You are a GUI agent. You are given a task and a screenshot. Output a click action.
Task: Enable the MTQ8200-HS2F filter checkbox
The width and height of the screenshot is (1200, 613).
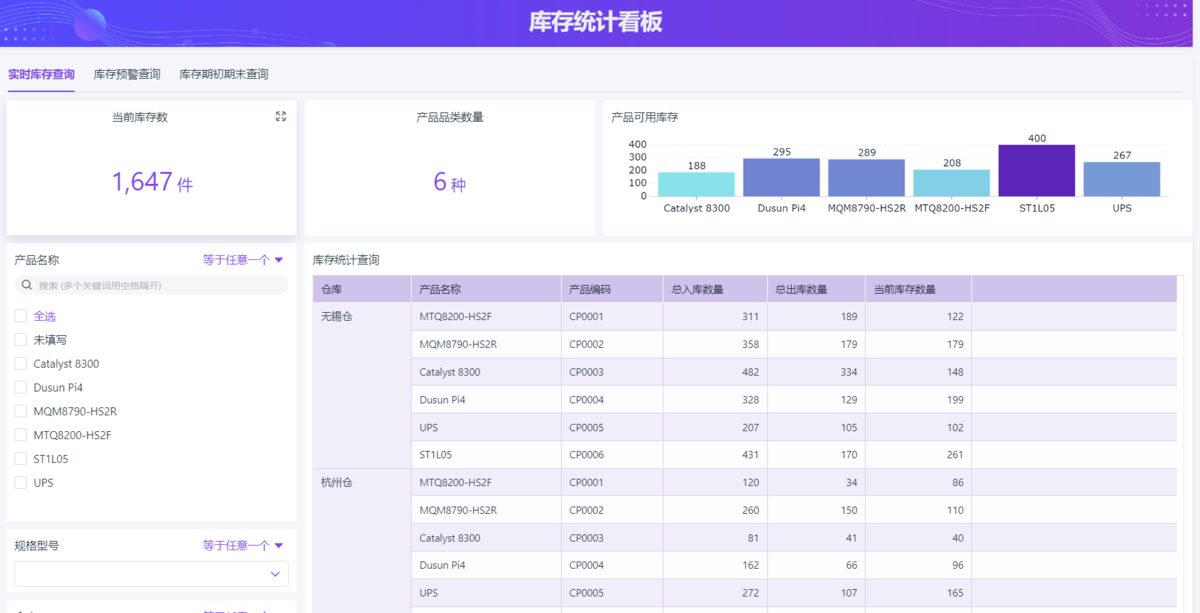coord(21,435)
